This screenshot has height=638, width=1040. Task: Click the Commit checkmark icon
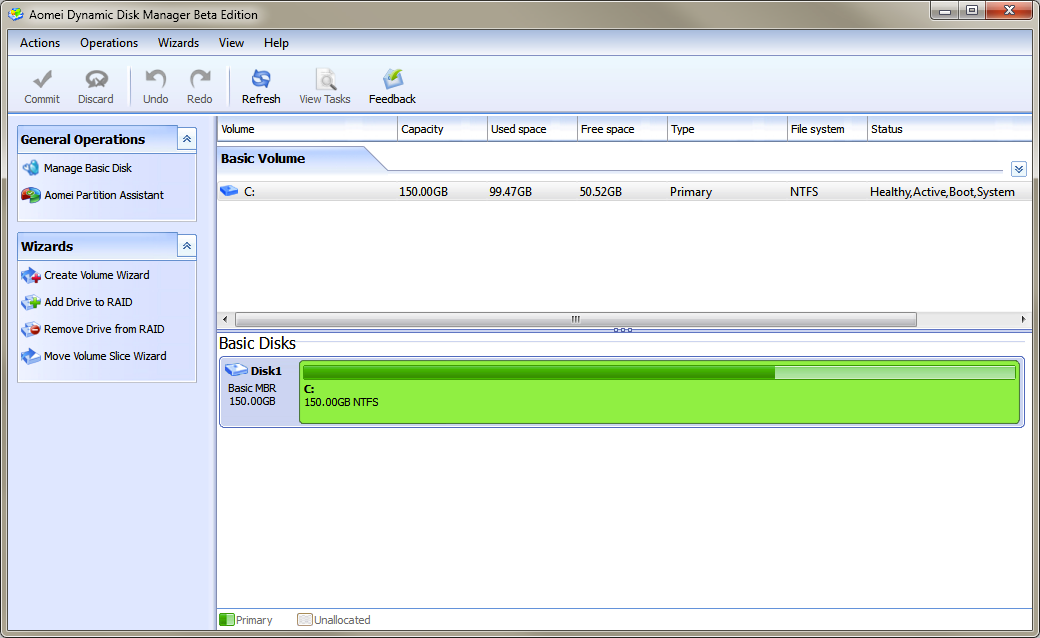(42, 79)
